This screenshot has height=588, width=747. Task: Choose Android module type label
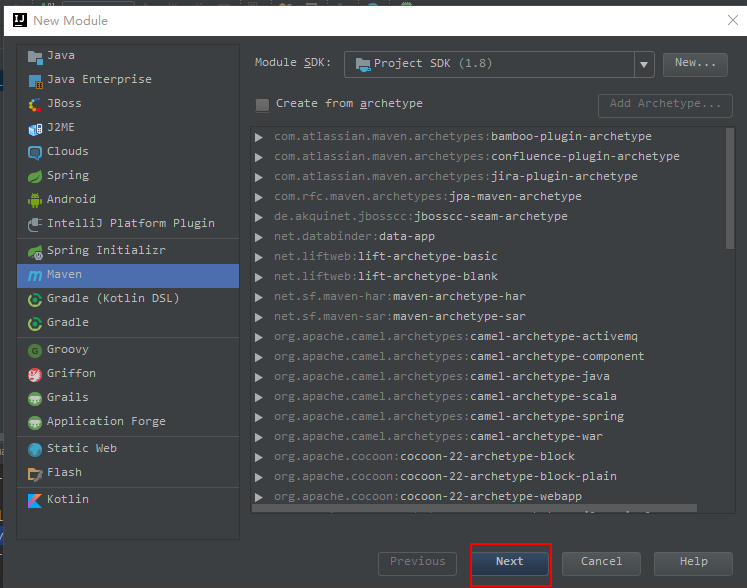71,199
